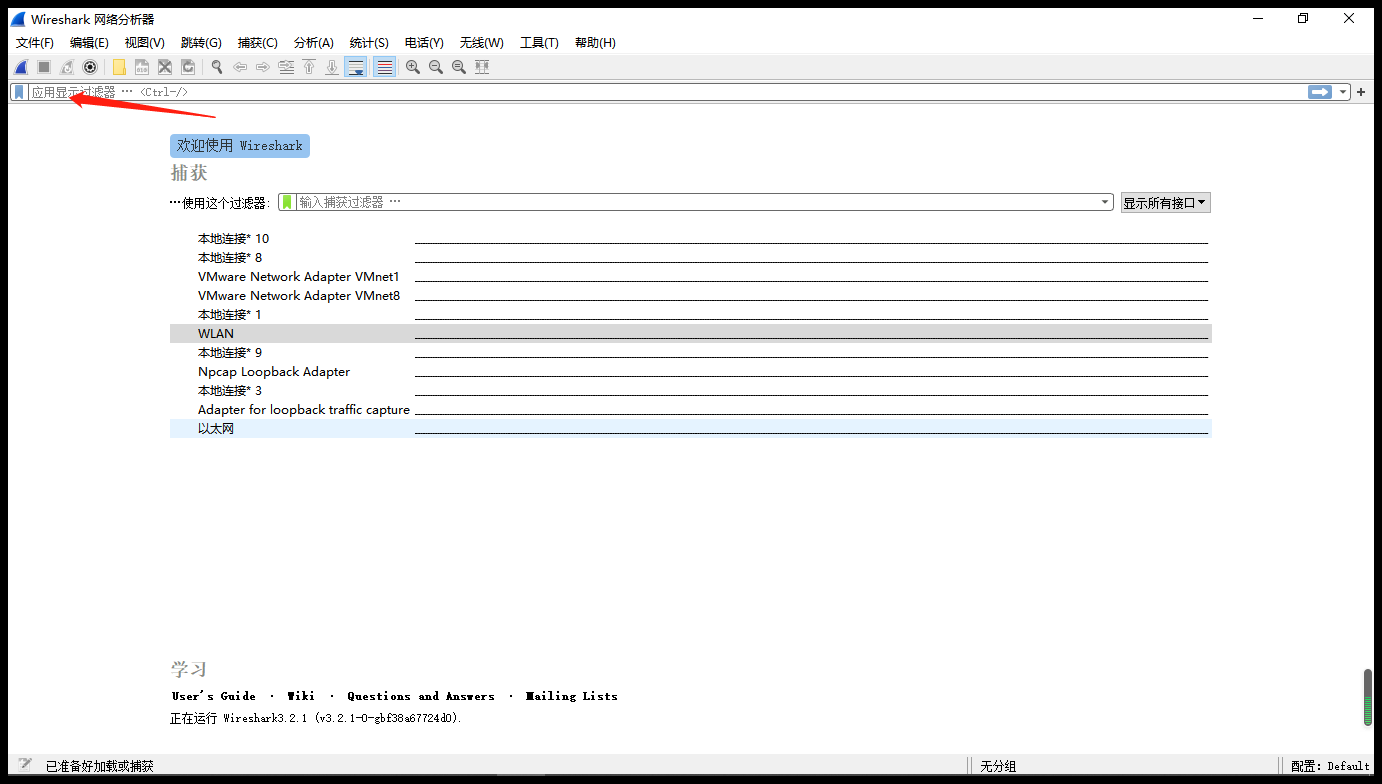Click the Go to specified packet icon
Screen dimensions: 1382x784
coord(286,67)
